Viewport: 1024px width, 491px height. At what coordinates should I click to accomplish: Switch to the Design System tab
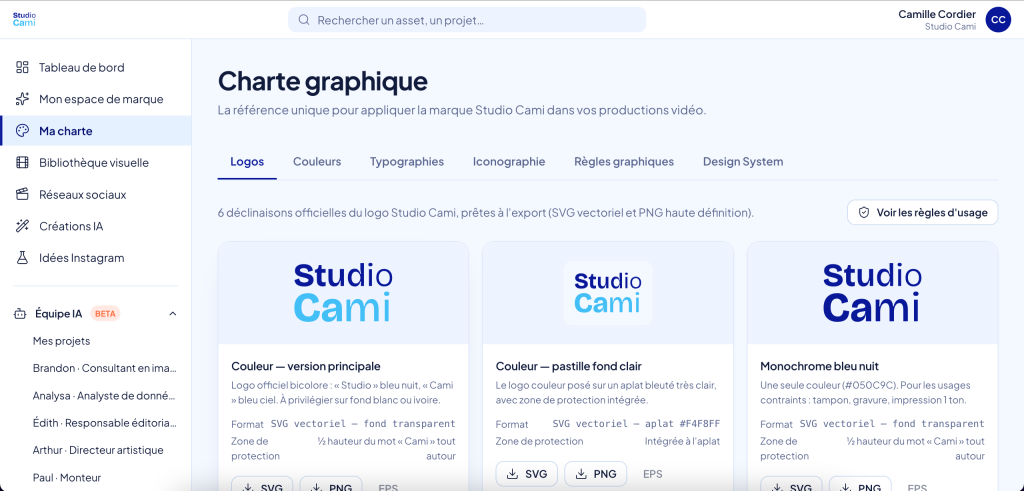pyautogui.click(x=743, y=161)
